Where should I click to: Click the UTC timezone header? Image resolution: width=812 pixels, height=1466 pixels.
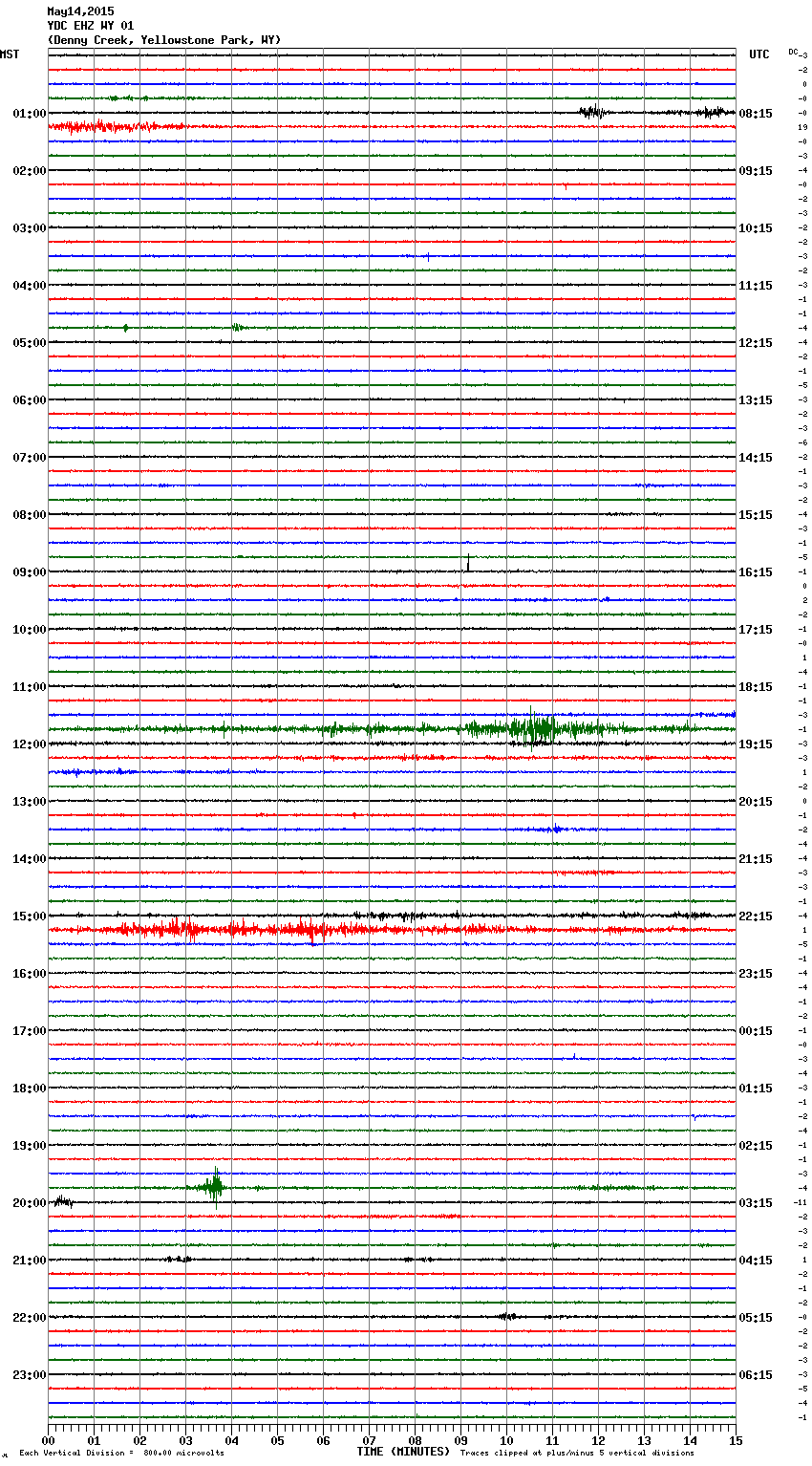tap(759, 54)
